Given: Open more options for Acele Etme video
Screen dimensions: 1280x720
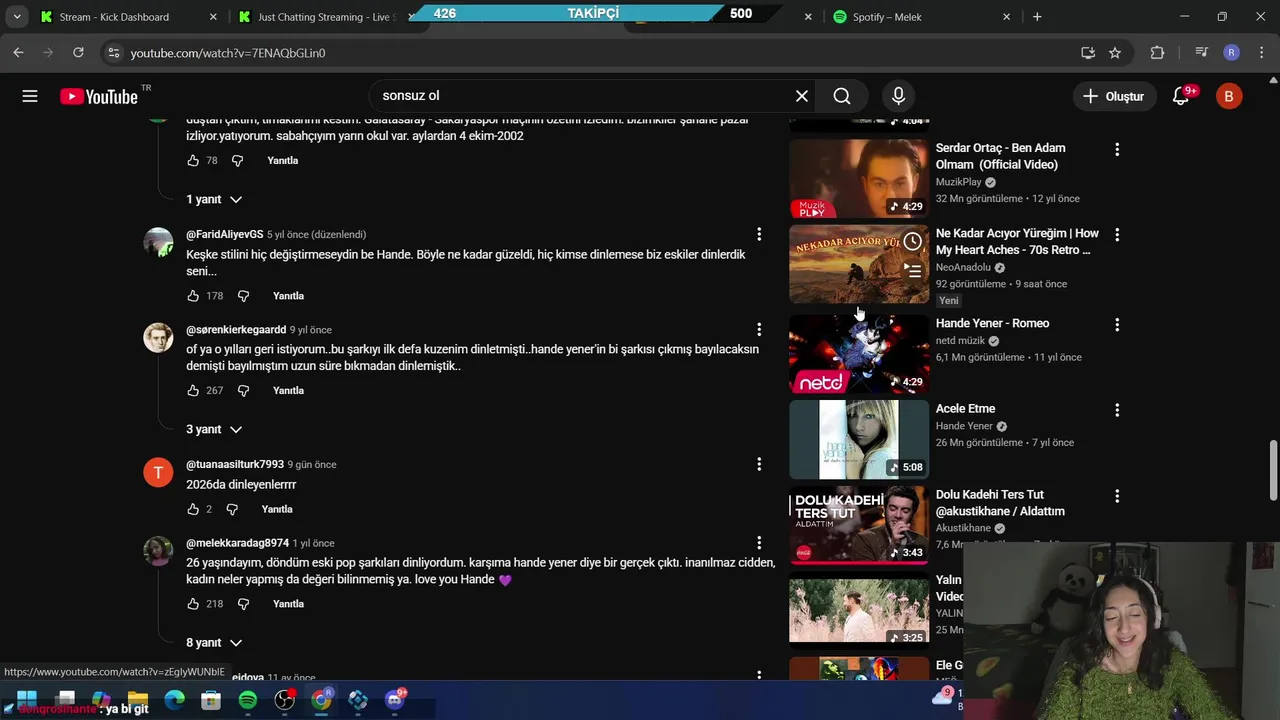Looking at the screenshot, I should point(1117,410).
